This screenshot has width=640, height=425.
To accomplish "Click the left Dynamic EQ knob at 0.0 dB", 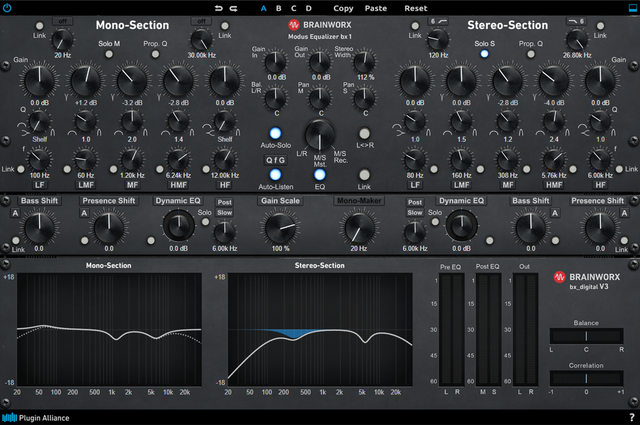I will 178,226.
